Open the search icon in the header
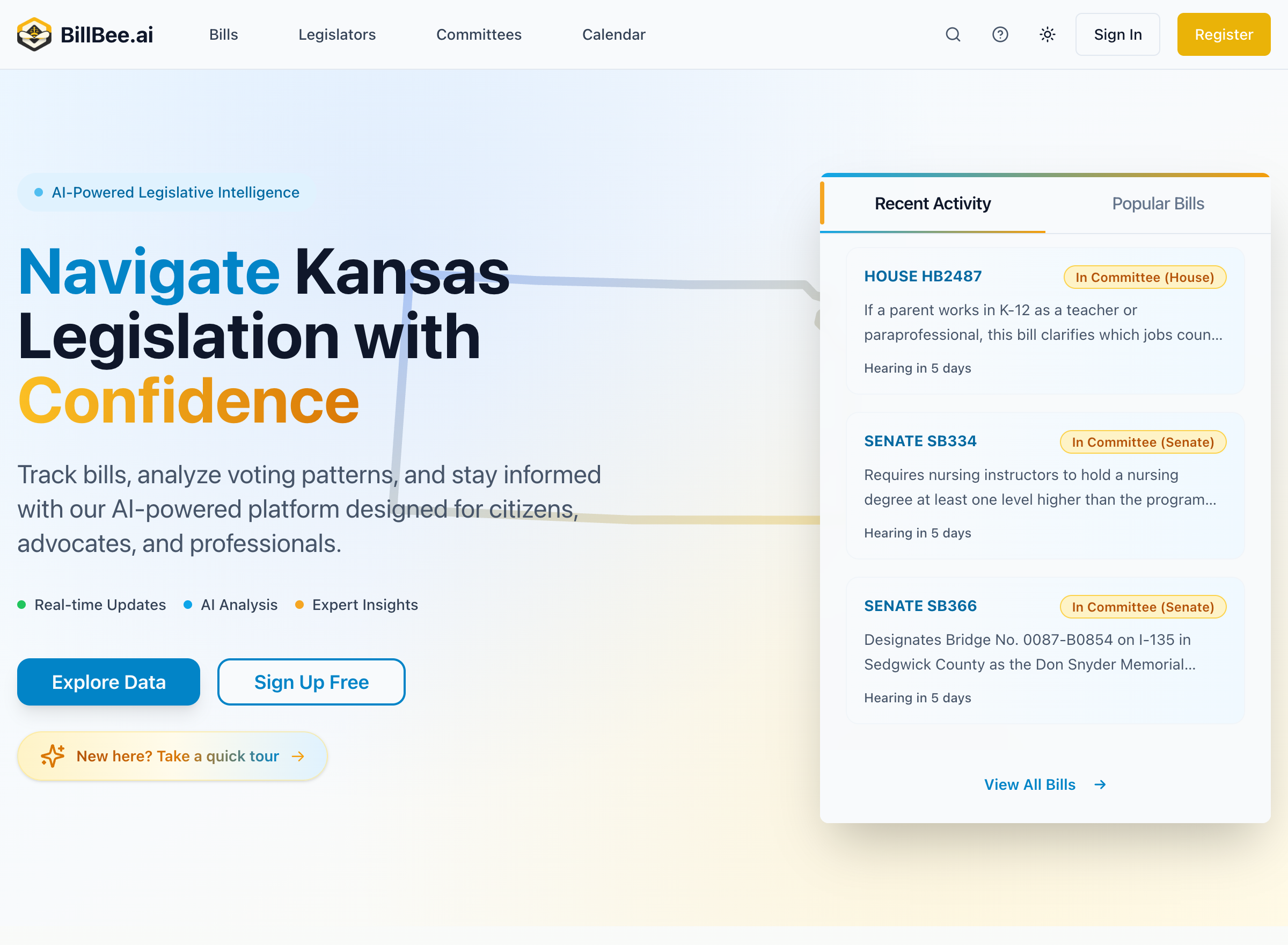The image size is (1288, 945). tap(953, 34)
